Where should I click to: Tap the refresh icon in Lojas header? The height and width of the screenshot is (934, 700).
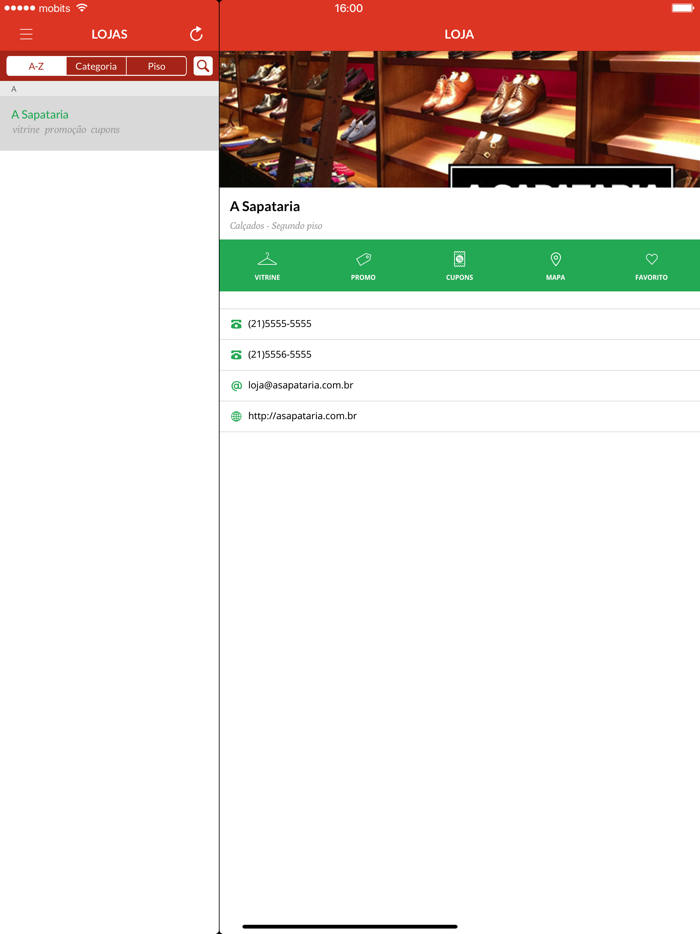point(196,34)
